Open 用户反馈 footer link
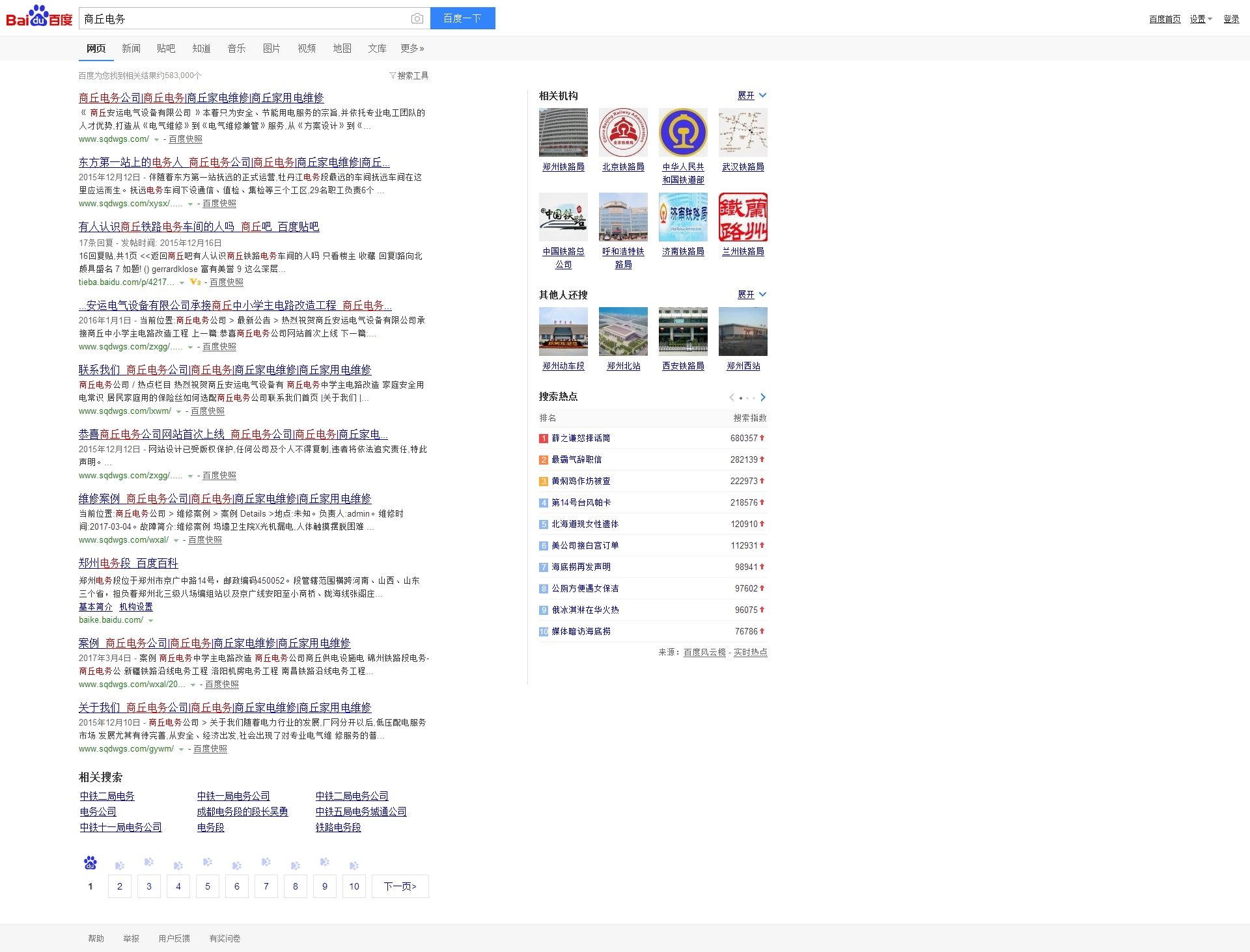Image resolution: width=1250 pixels, height=952 pixels. point(174,938)
